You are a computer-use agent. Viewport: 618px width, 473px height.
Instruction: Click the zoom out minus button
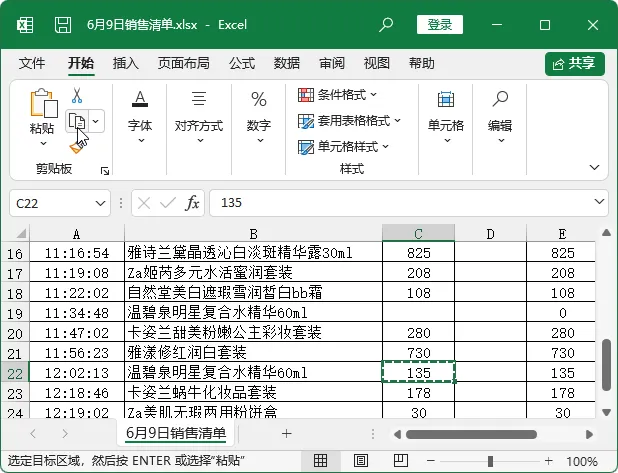[431, 461]
